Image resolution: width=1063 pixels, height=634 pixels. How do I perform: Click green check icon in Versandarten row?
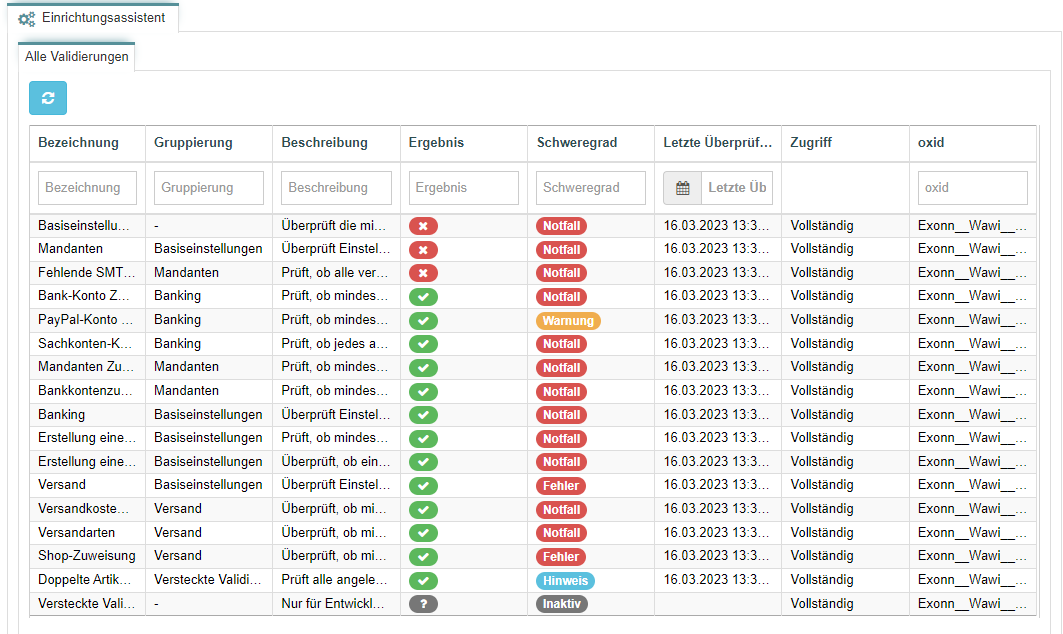pos(423,533)
